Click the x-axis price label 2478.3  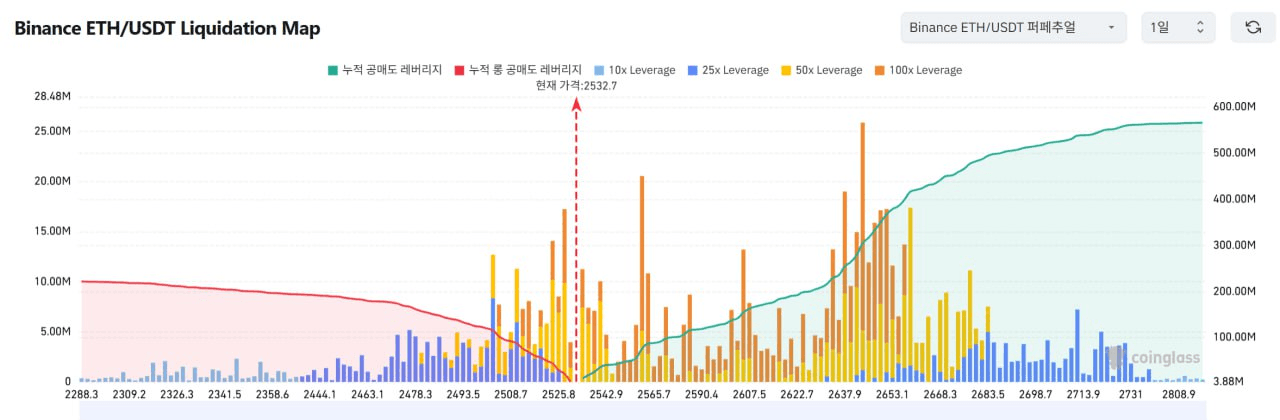click(415, 396)
